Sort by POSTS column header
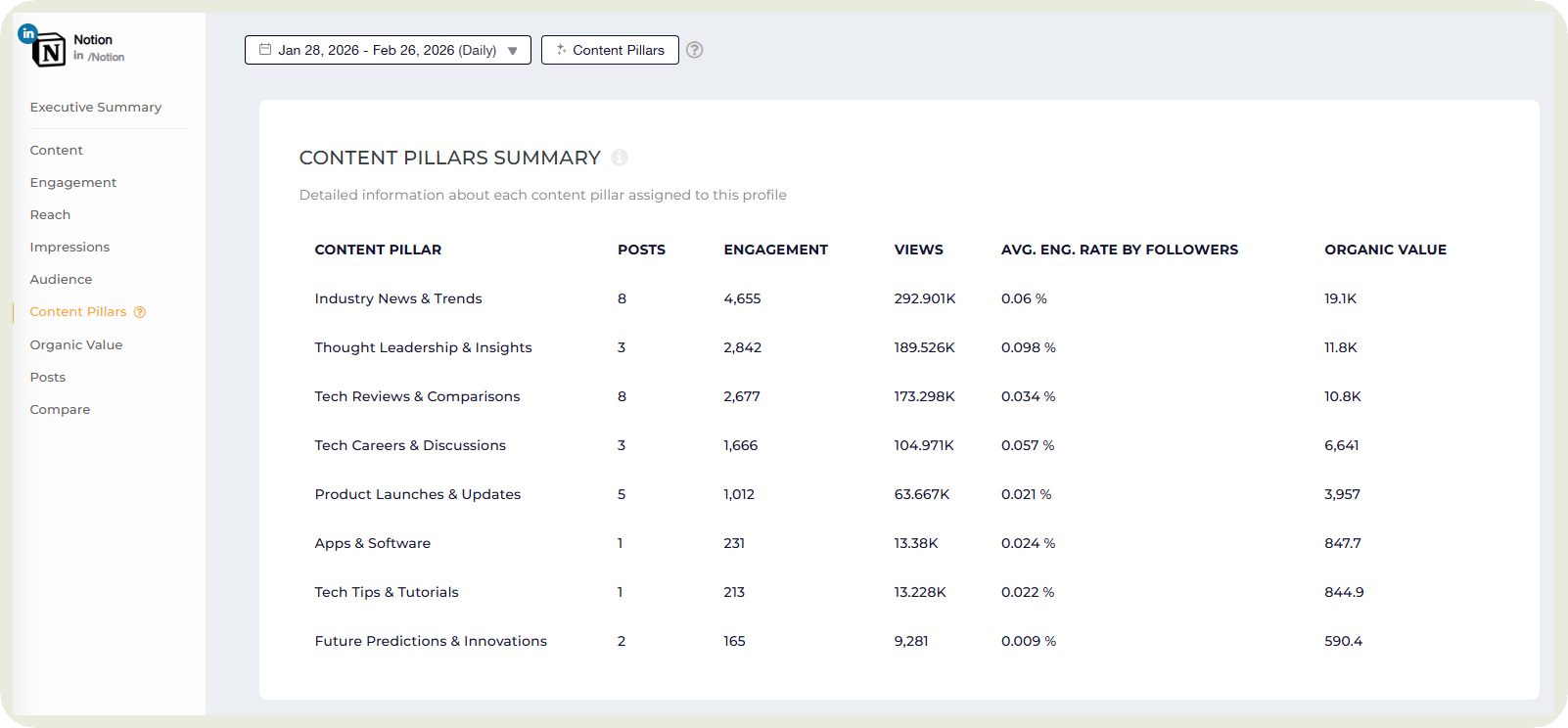This screenshot has height=728, width=1568. click(641, 250)
